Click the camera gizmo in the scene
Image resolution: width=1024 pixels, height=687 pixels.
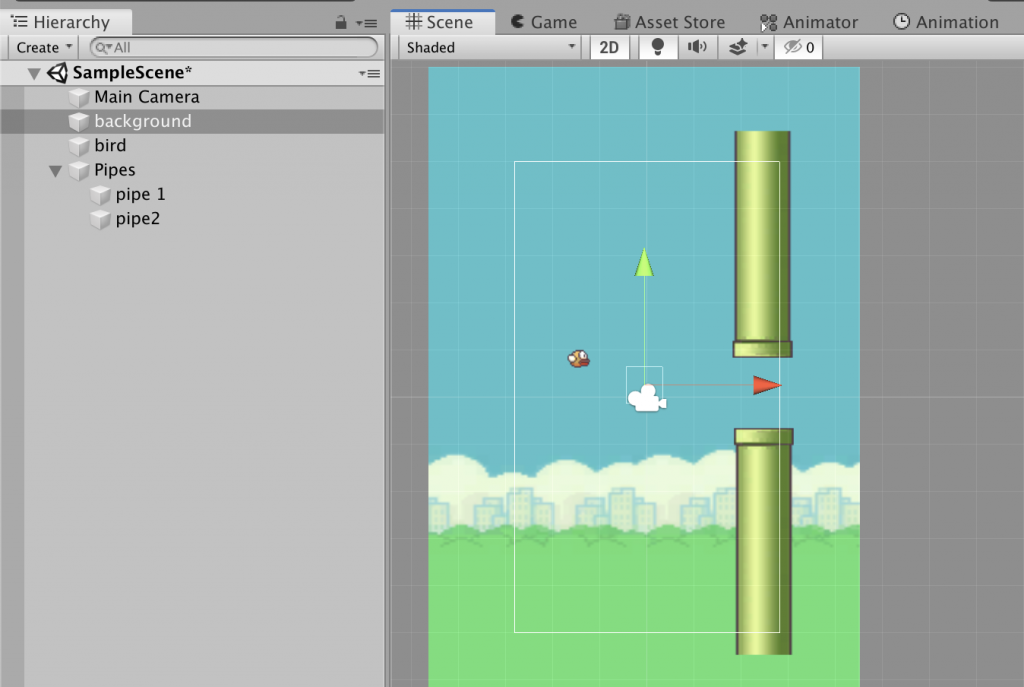click(647, 398)
